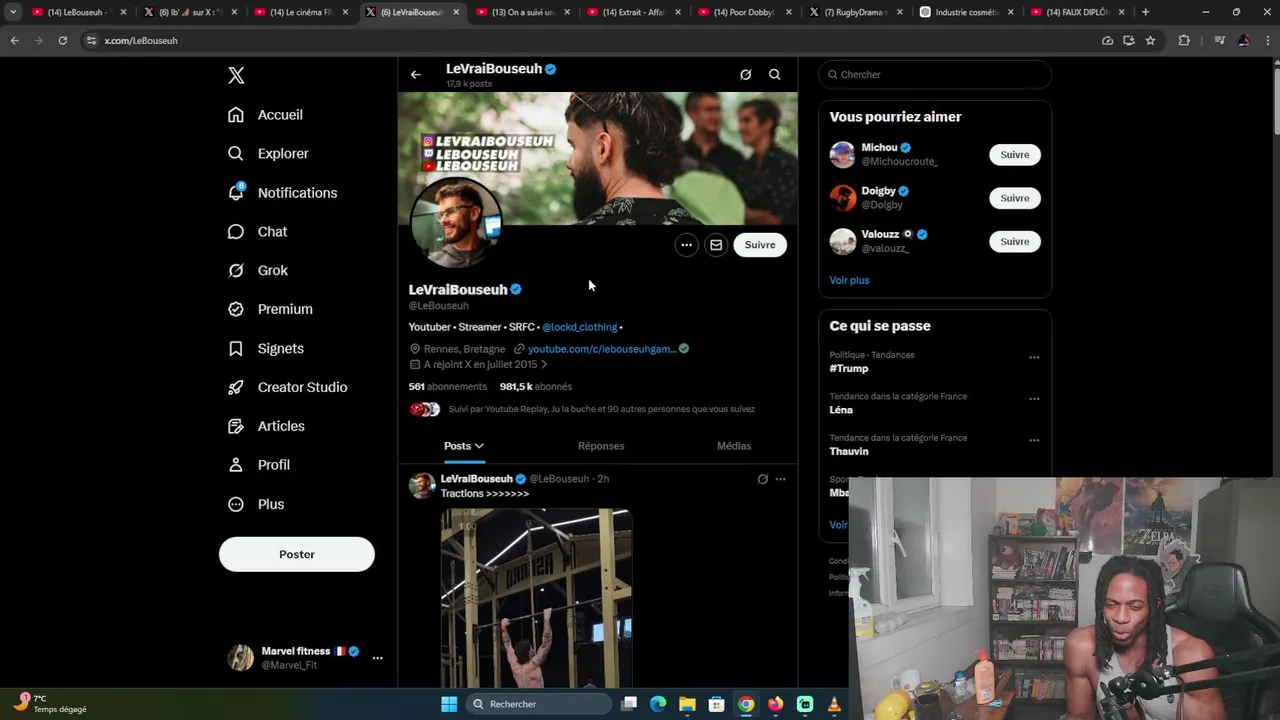Viewport: 1280px width, 720px height.
Task: Click the Poster button
Action: point(297,555)
